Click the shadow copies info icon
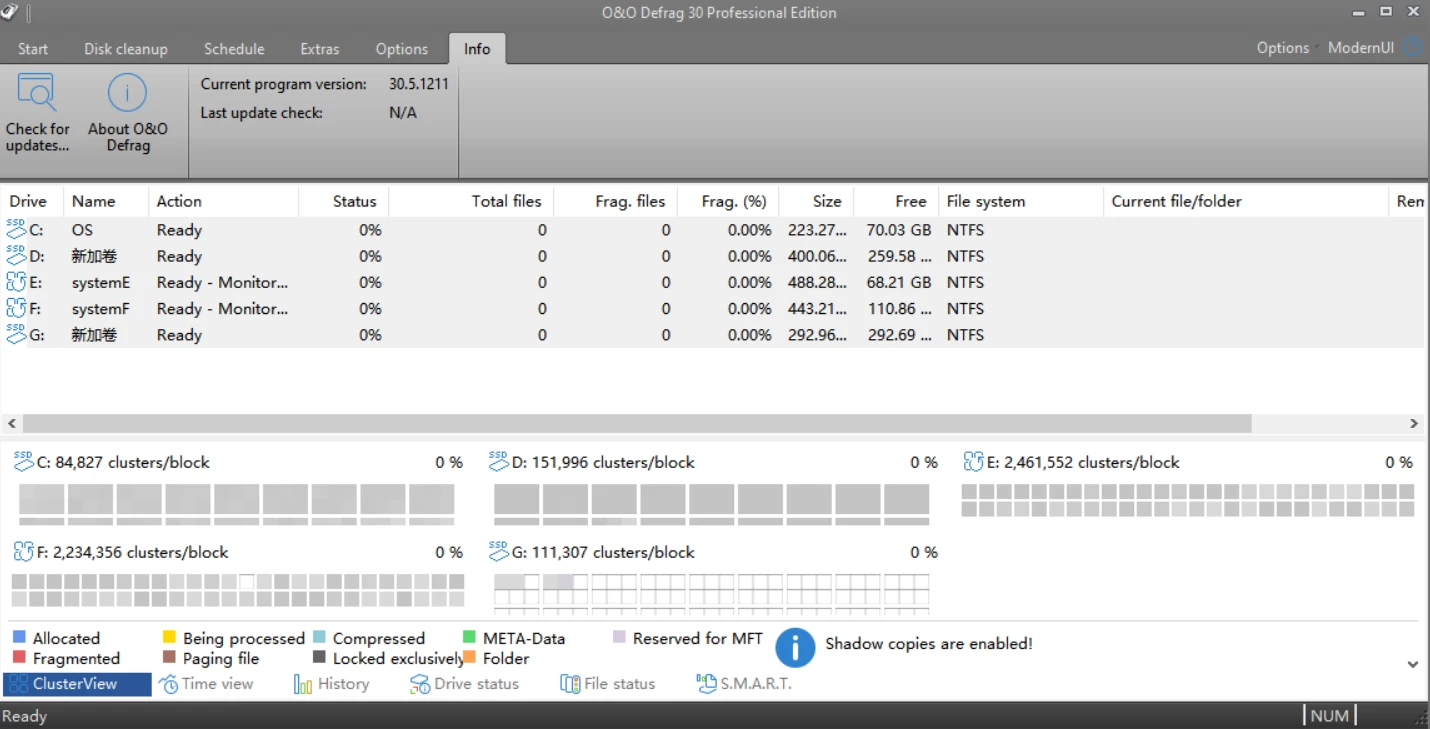1430x729 pixels. [795, 647]
